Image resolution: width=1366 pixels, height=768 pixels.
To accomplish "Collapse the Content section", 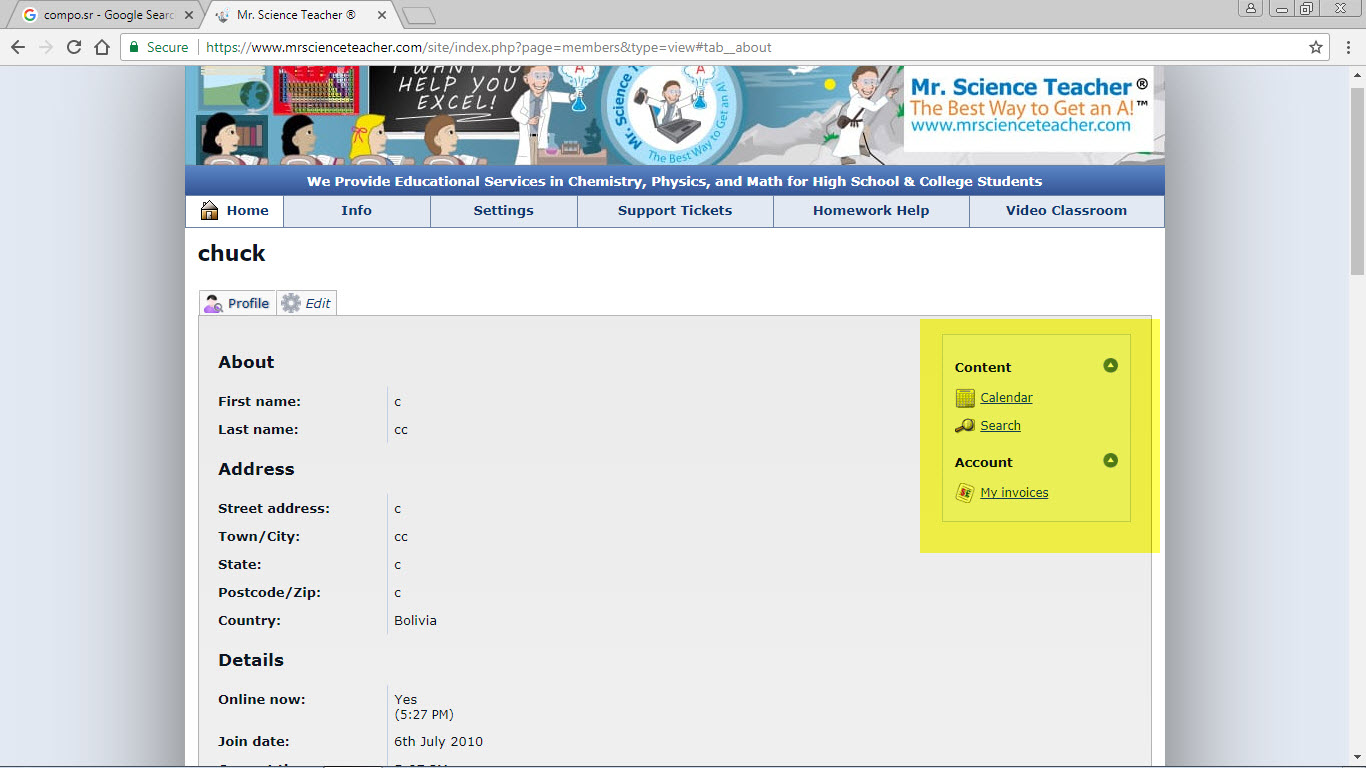I will tap(1110, 366).
